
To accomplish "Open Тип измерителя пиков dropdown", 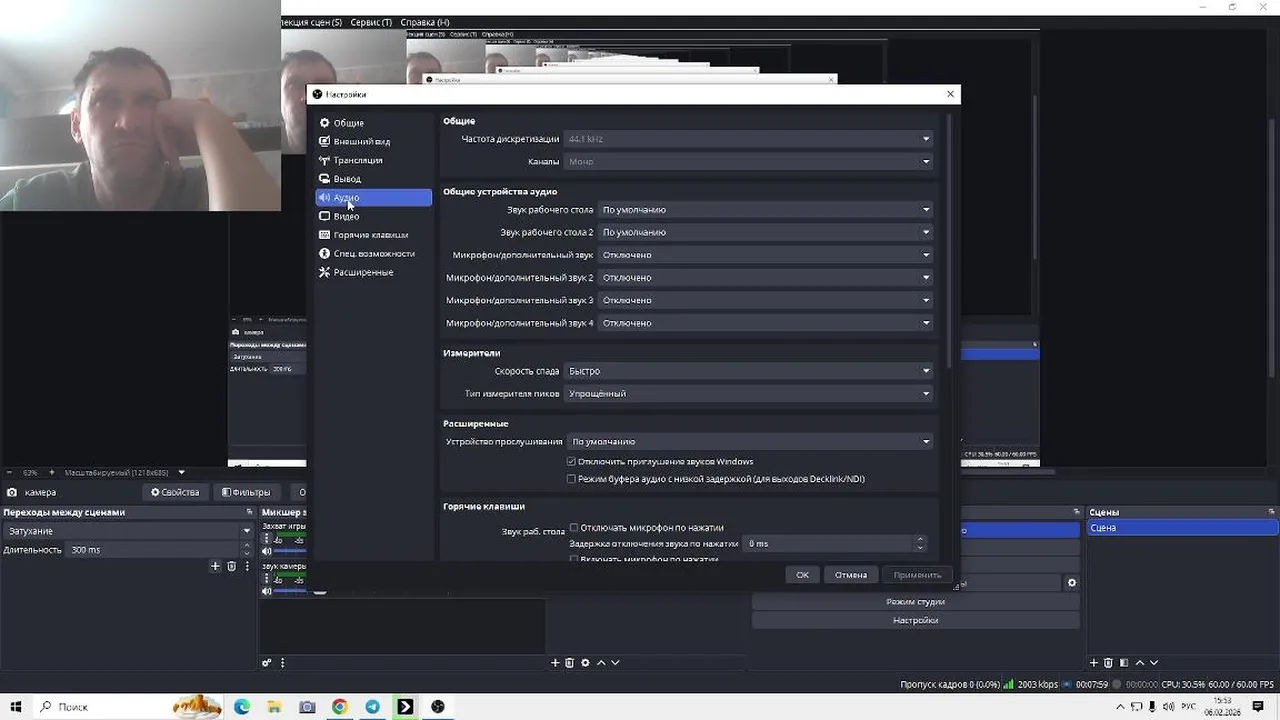I will coord(748,394).
